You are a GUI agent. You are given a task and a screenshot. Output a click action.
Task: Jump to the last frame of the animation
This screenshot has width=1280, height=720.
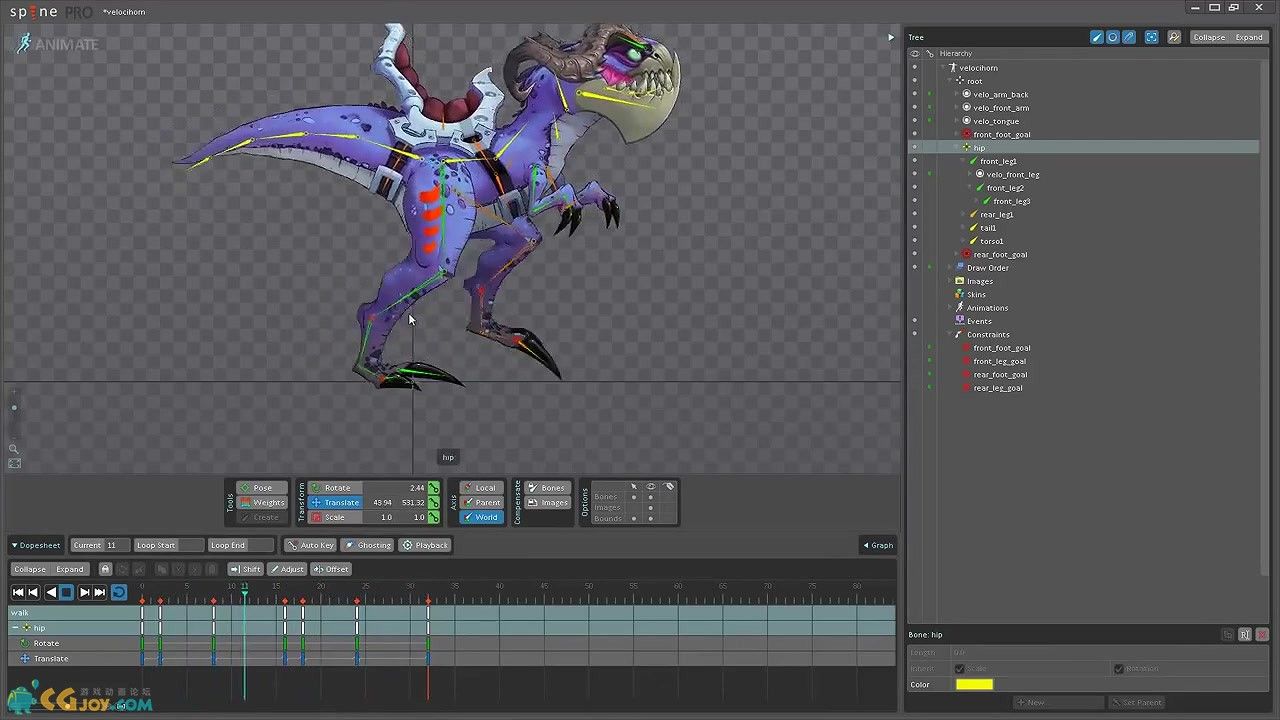click(x=99, y=592)
